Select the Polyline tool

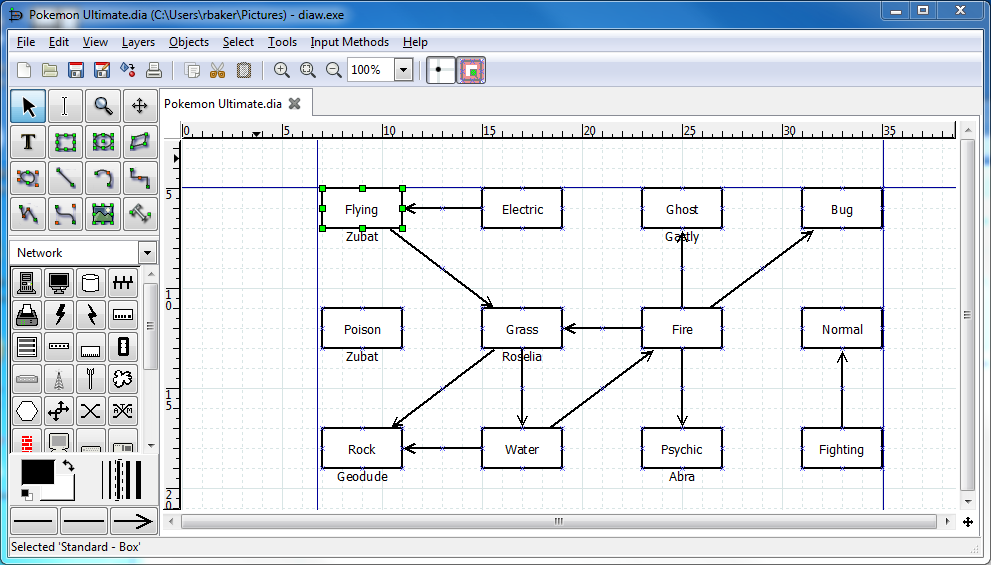tap(28, 214)
